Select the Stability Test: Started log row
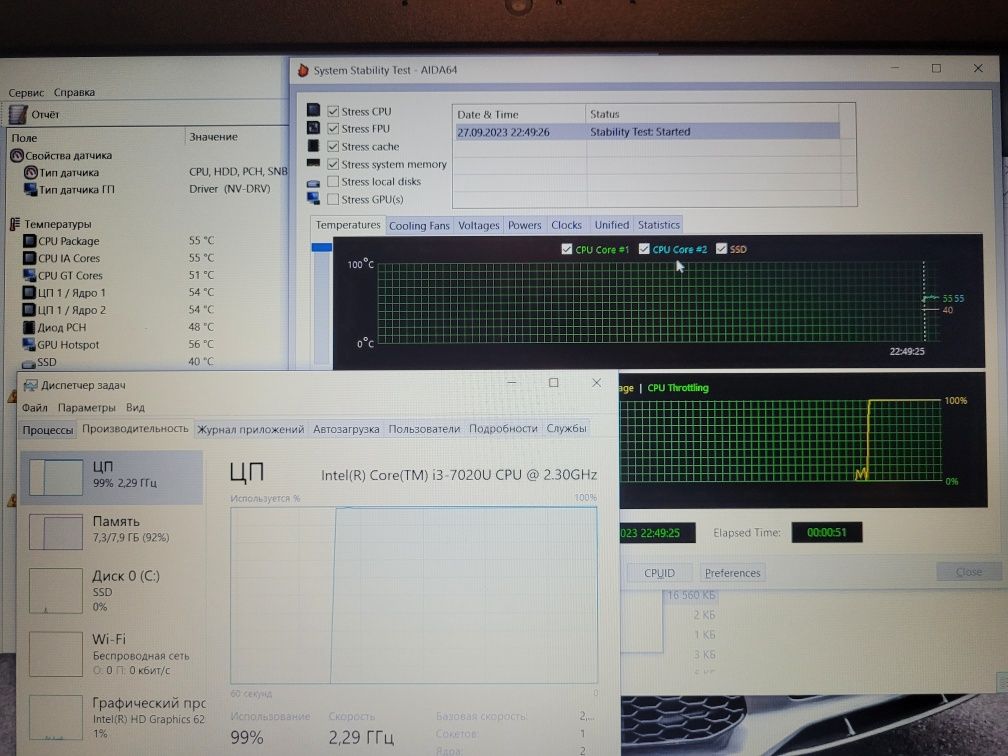 point(647,132)
